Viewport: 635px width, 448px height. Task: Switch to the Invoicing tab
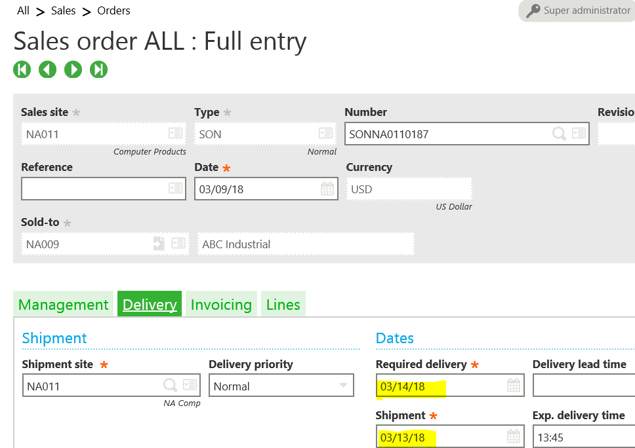click(x=221, y=305)
